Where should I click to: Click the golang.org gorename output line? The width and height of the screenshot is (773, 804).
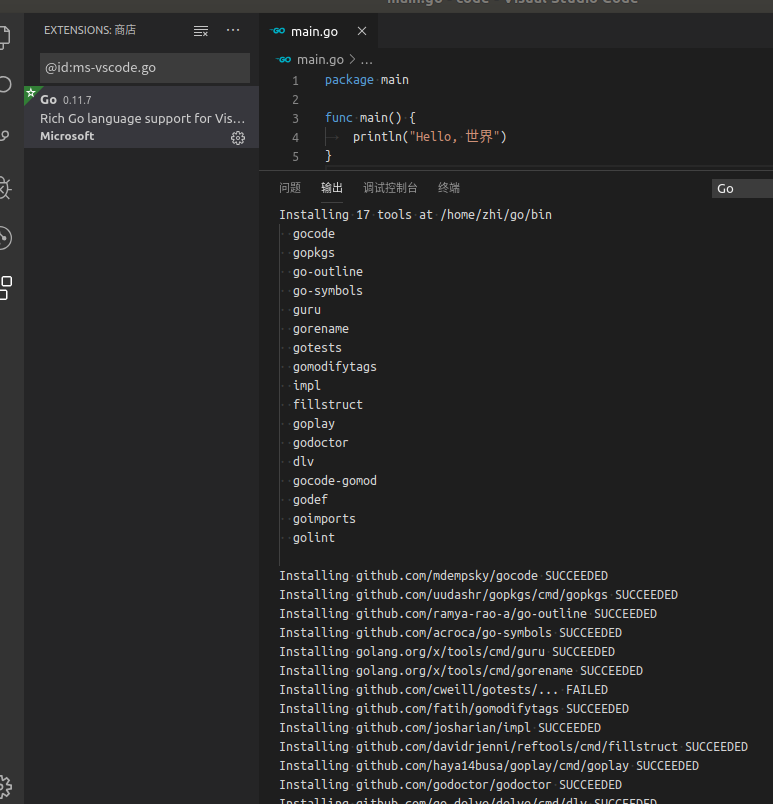click(461, 671)
